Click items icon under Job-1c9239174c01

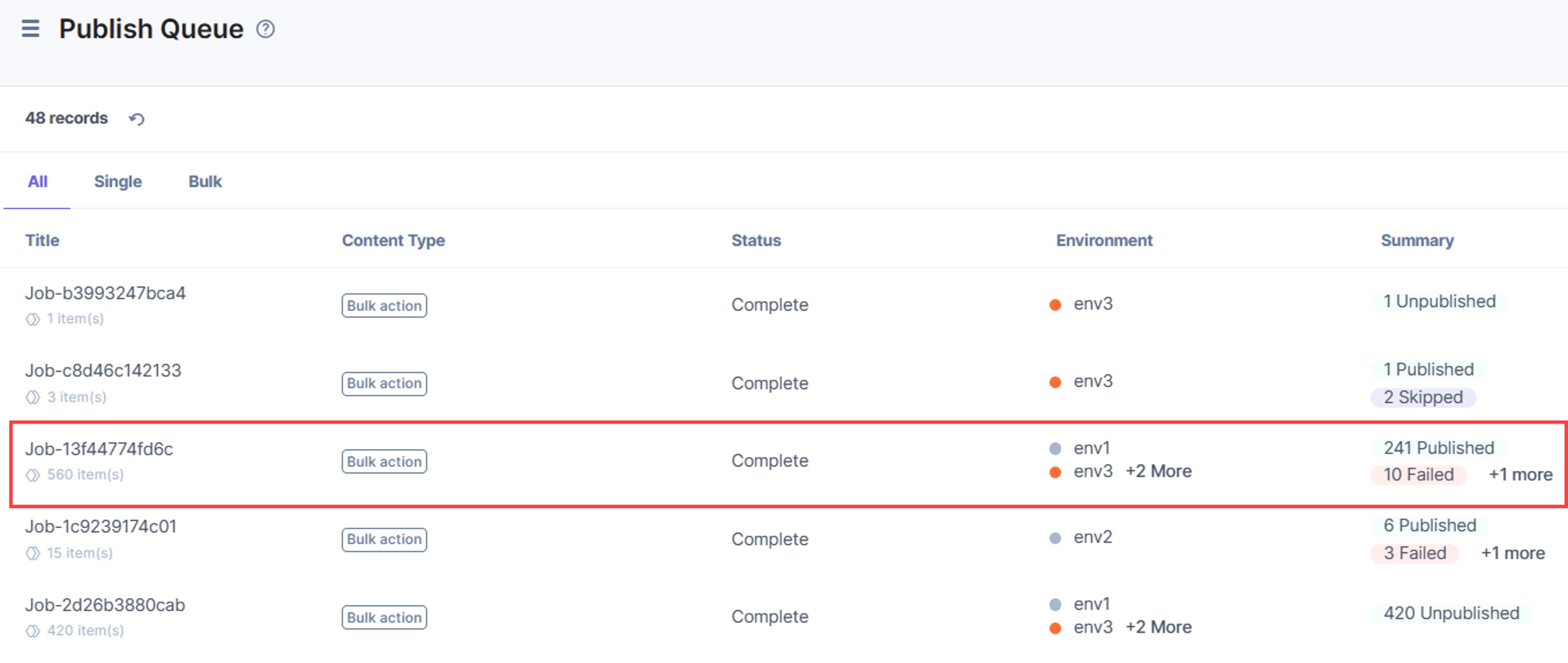click(x=33, y=554)
